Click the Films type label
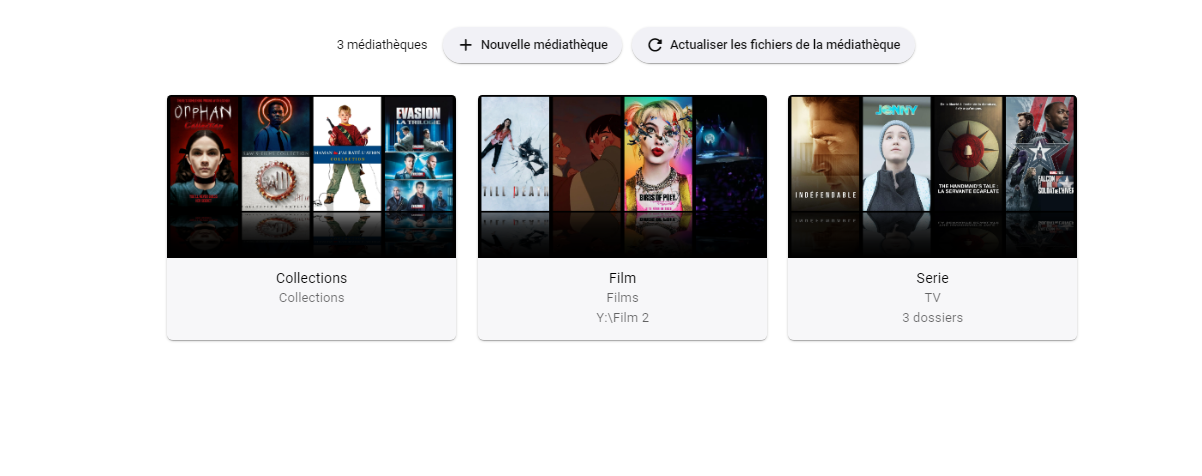The height and width of the screenshot is (476, 1202). coord(622,298)
